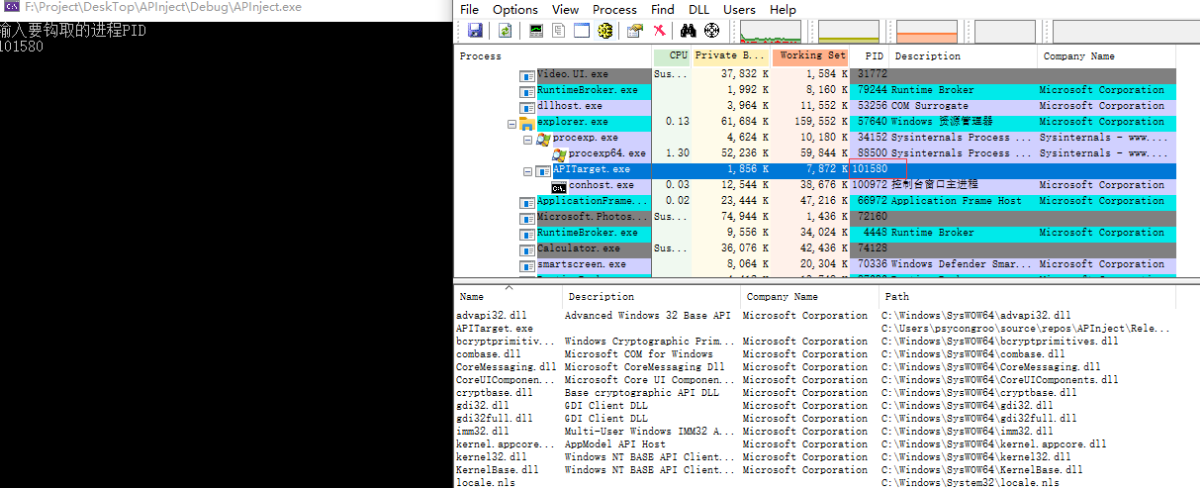Image resolution: width=1200 pixels, height=488 pixels.
Task: Toggle the Show Lower Pane toolbar icon
Action: pos(582,31)
